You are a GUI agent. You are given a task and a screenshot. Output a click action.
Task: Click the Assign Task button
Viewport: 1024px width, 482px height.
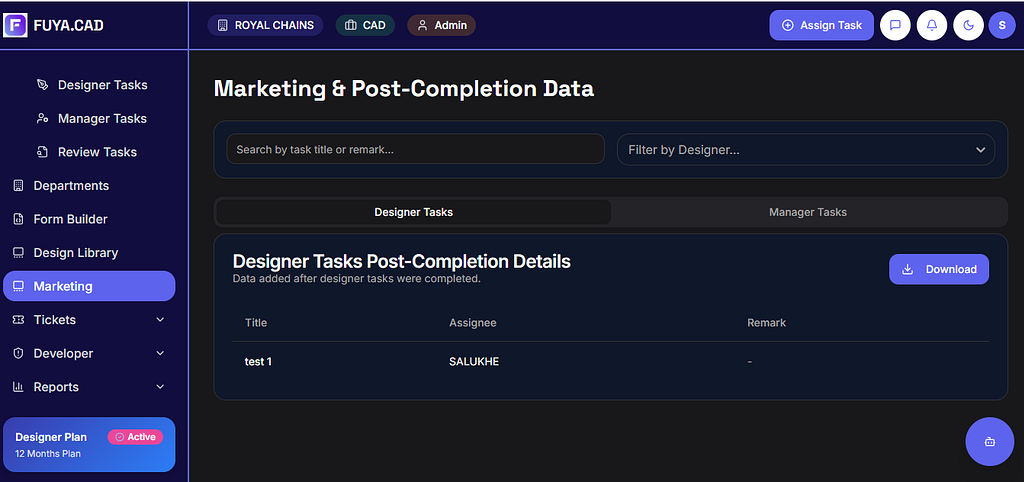[821, 25]
